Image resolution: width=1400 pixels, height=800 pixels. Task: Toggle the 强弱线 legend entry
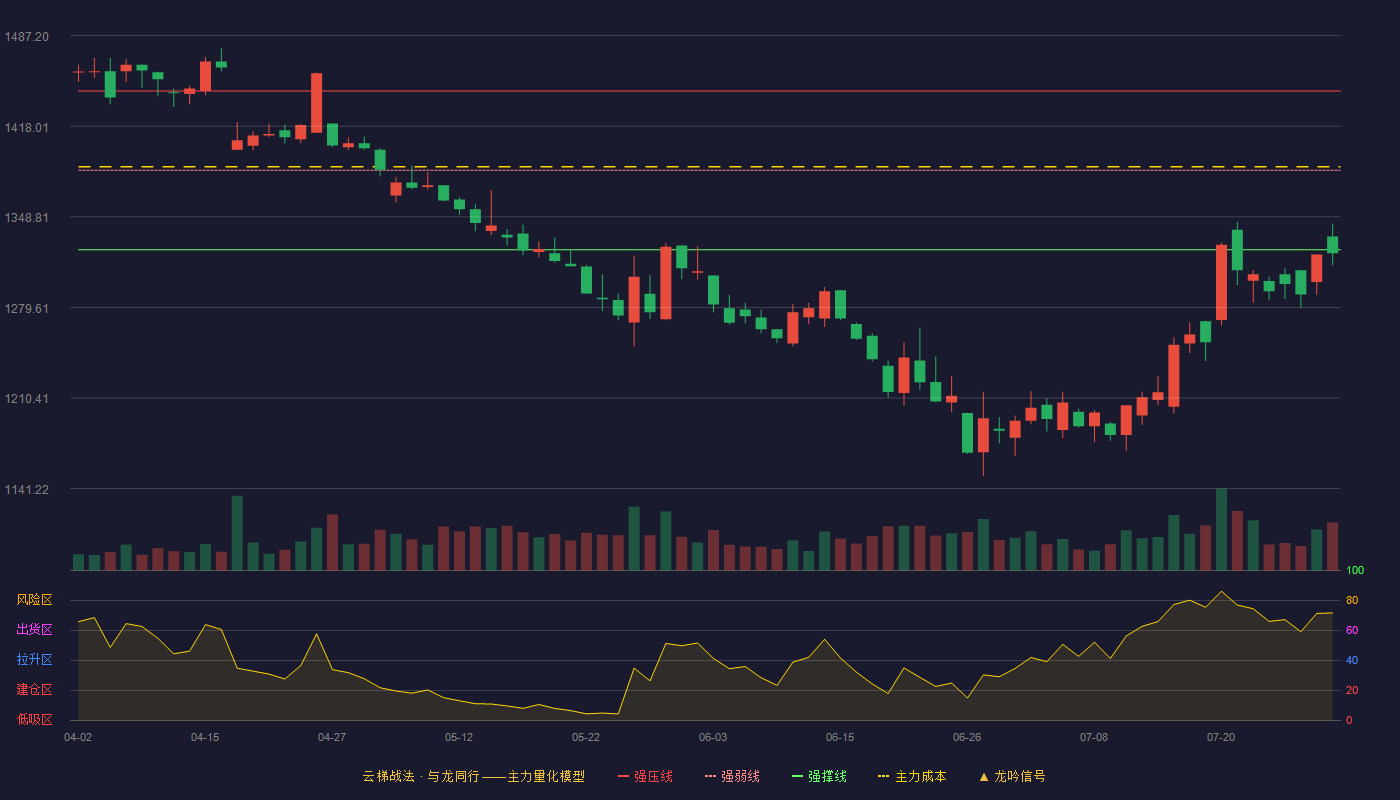[732, 776]
